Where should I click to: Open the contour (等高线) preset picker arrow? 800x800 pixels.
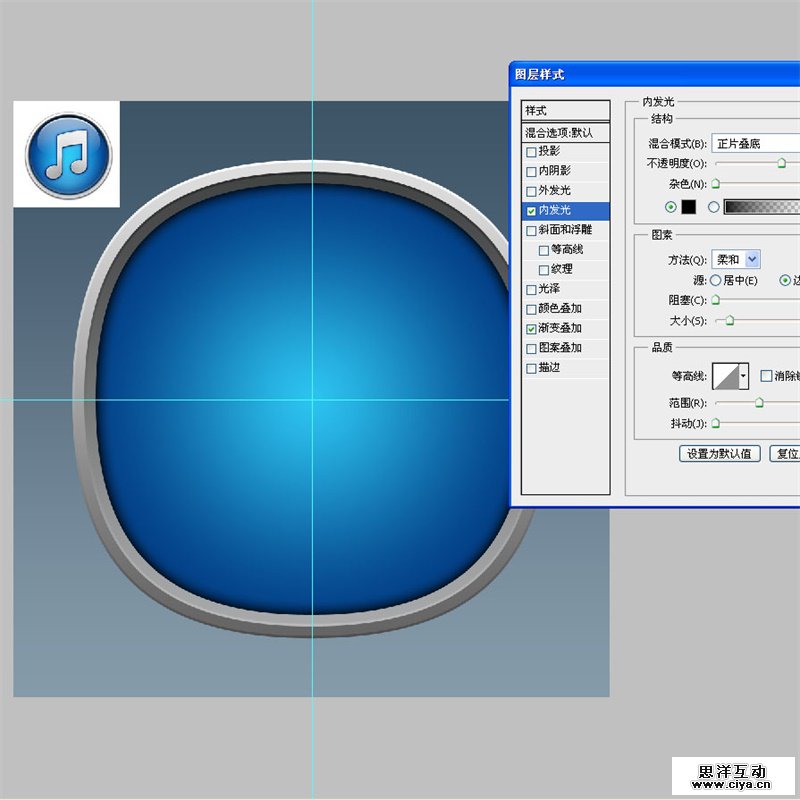[744, 377]
